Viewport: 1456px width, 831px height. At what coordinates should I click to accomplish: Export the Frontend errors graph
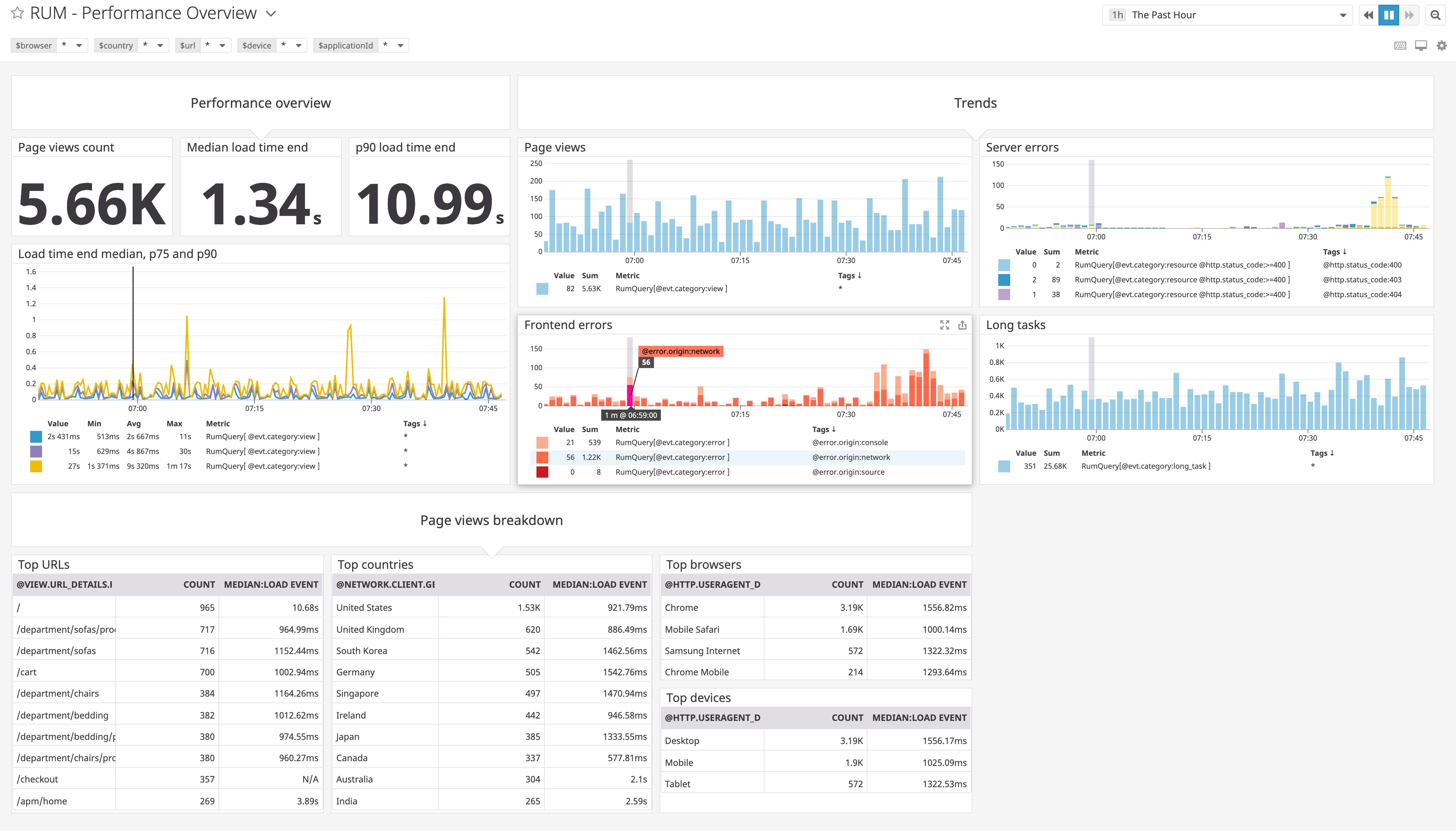click(x=963, y=325)
